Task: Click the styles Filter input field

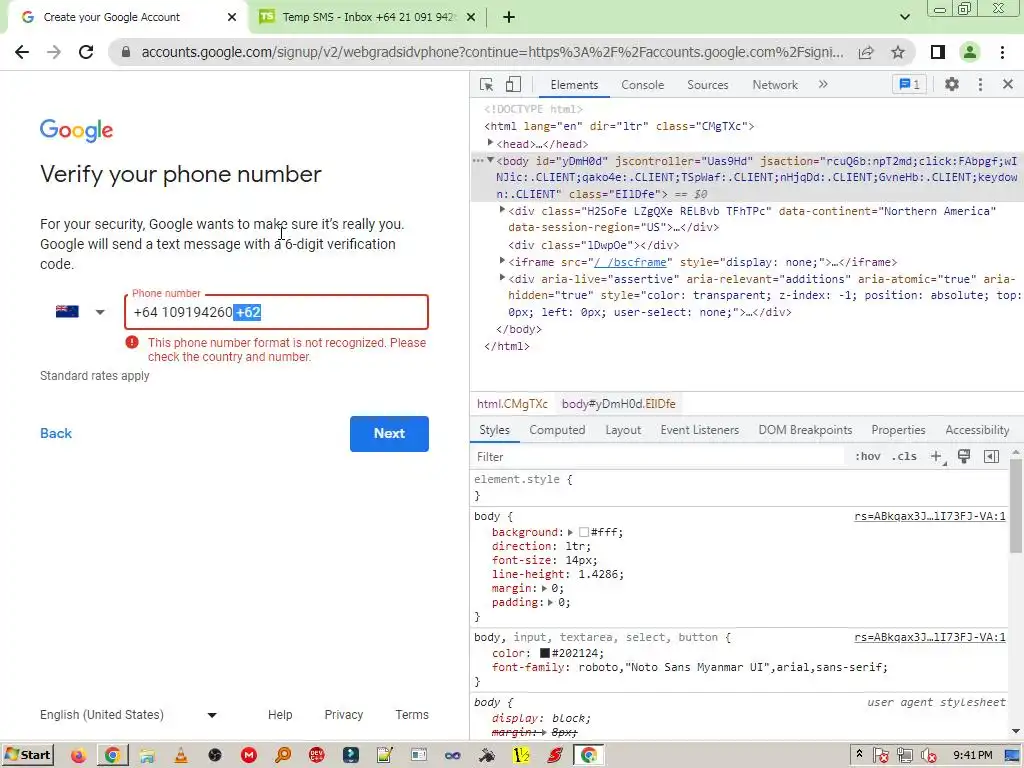Action: pyautogui.click(x=660, y=456)
